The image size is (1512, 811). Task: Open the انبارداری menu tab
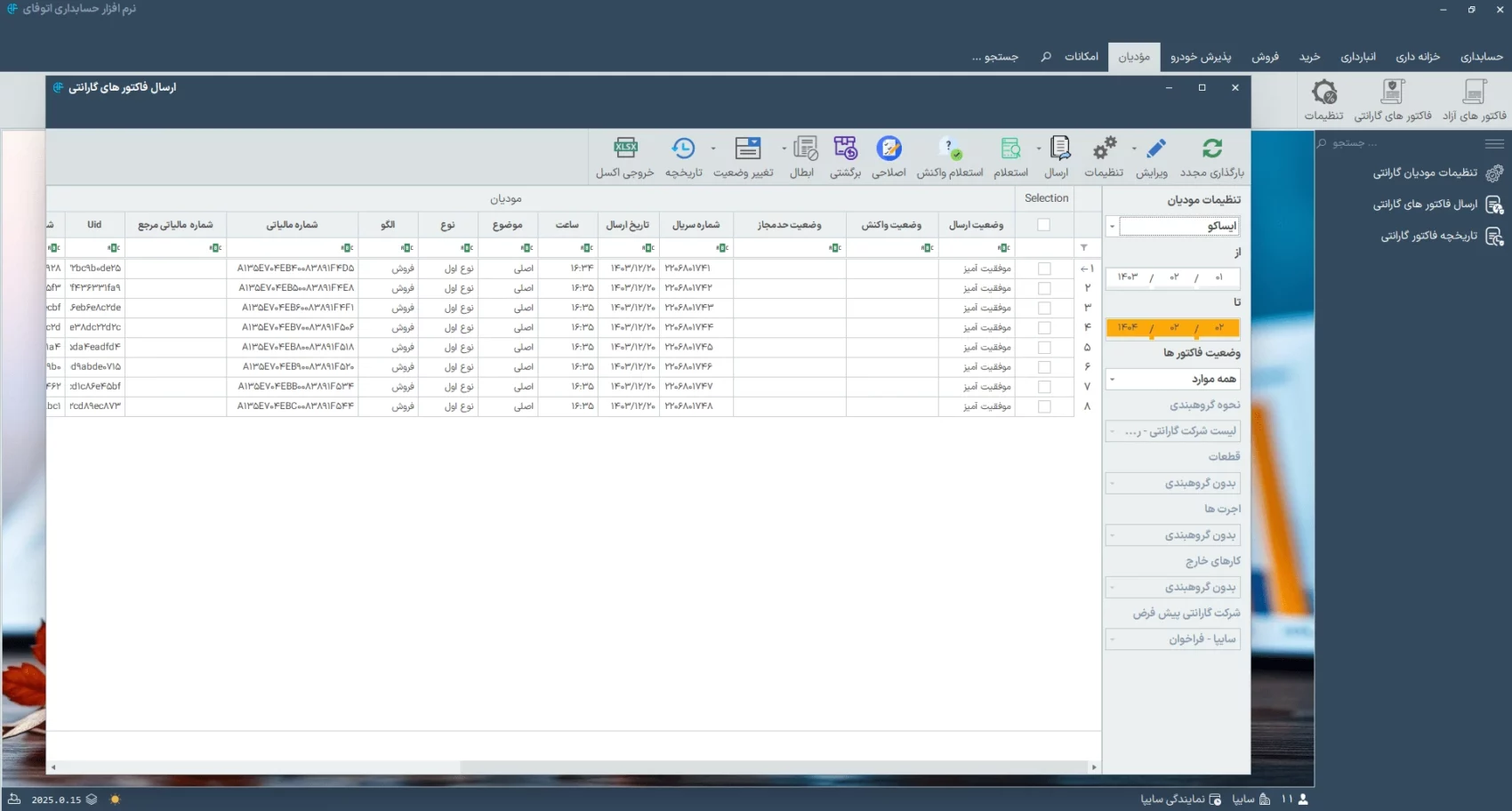click(x=1358, y=57)
